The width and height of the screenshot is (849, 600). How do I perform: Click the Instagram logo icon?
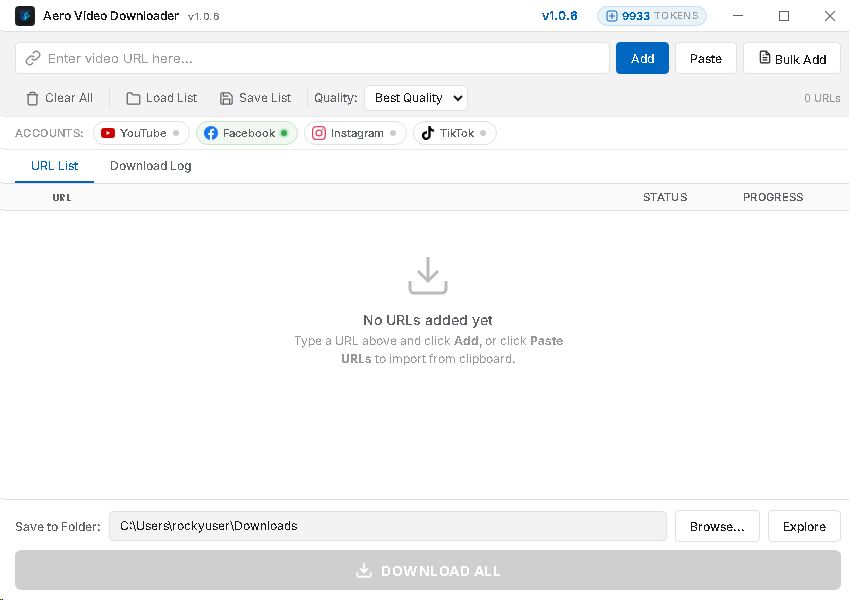coord(319,133)
